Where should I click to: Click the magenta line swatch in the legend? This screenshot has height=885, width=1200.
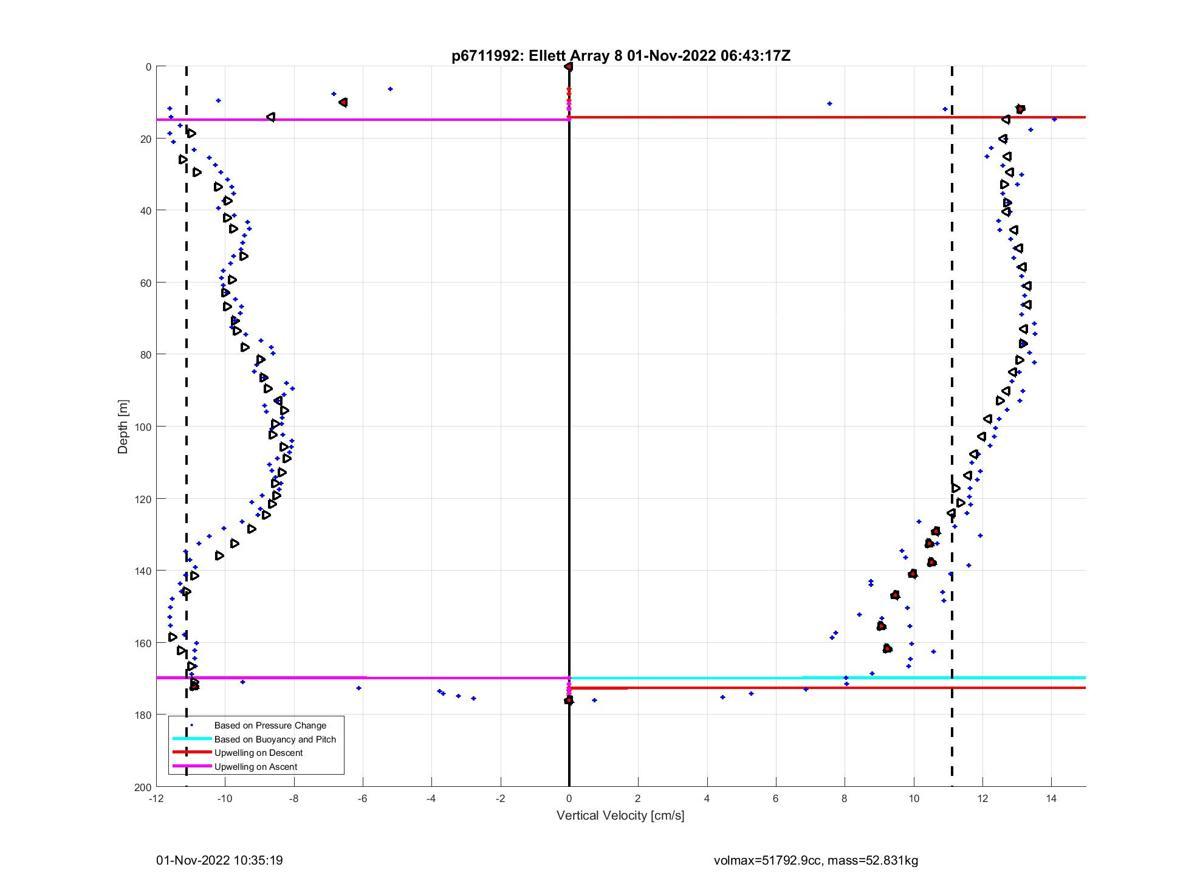pyautogui.click(x=192, y=767)
